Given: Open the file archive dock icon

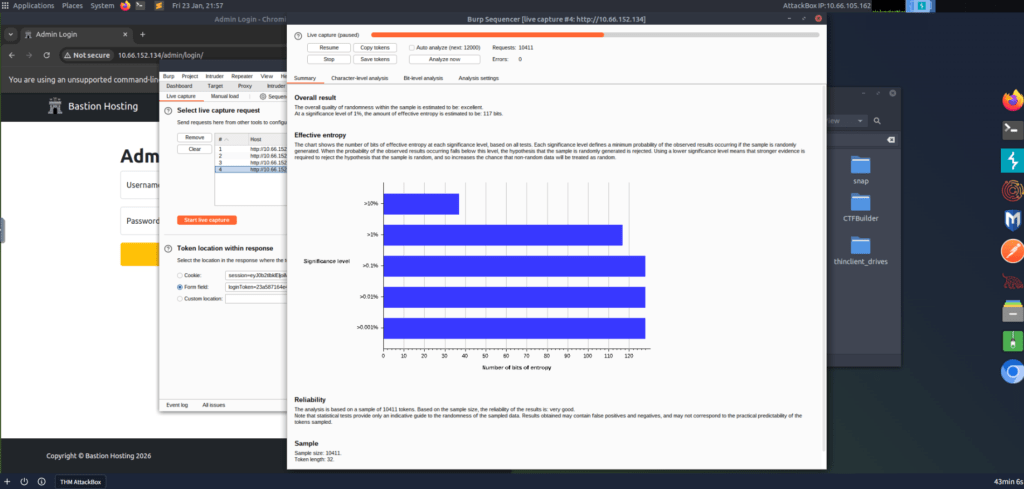Looking at the screenshot, I should pyautogui.click(x=1012, y=311).
